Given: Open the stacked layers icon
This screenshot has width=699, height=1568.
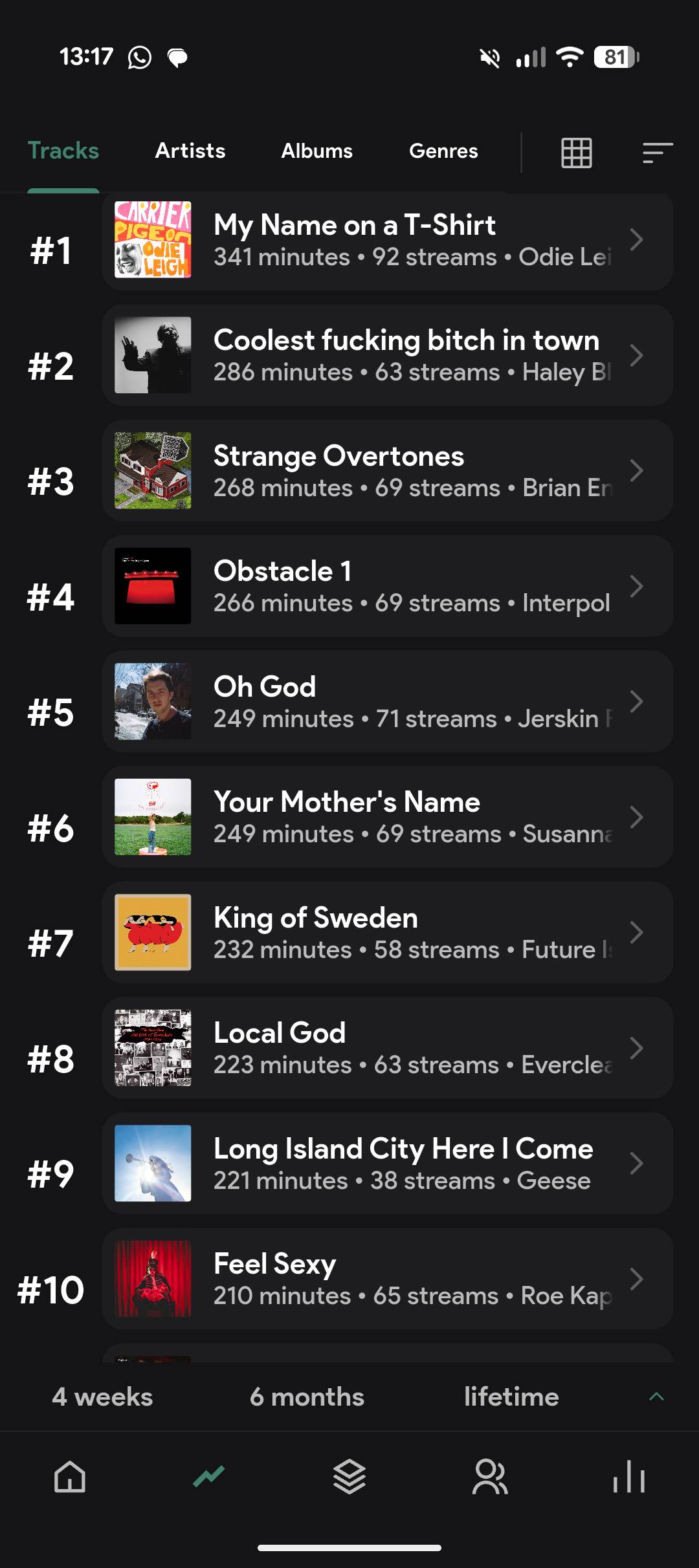Looking at the screenshot, I should [x=349, y=1477].
